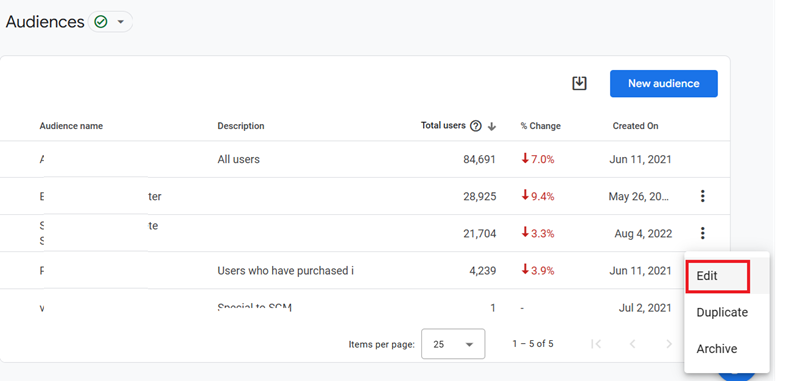
Task: Click the 28,925 total users value
Action: pos(479,196)
